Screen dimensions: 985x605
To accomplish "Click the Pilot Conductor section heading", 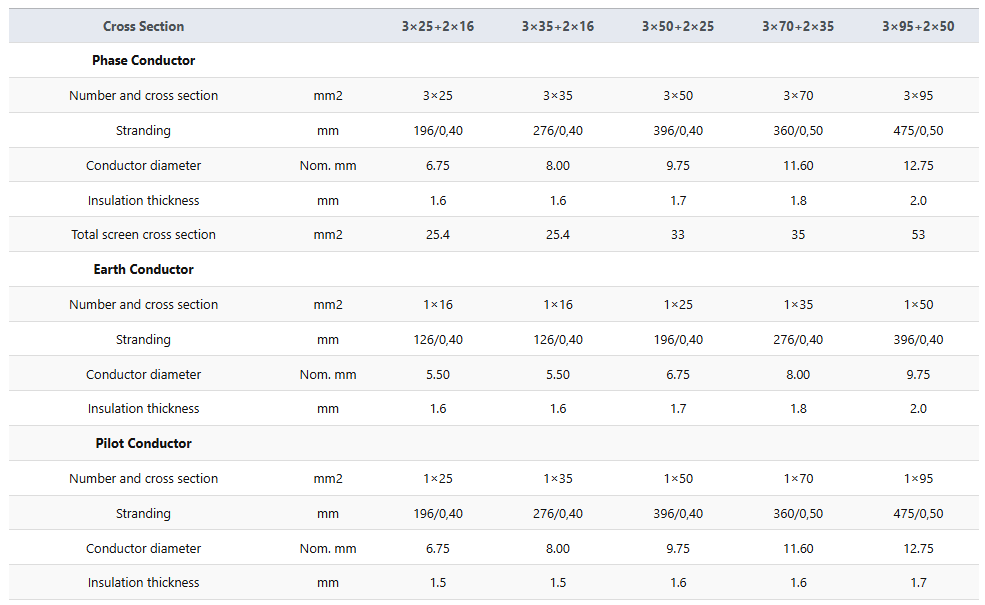I will pyautogui.click(x=143, y=444).
